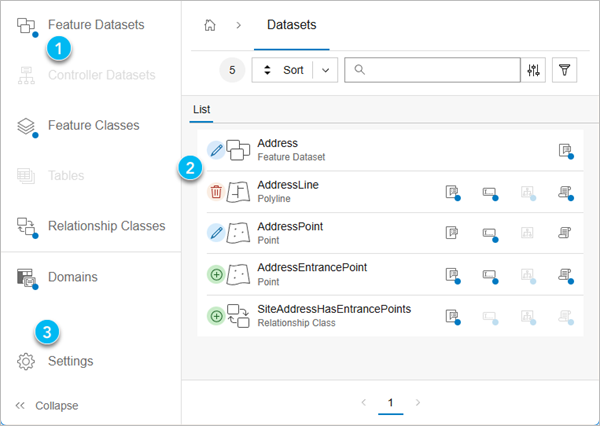Screen dimensions: 600x426
Task: Click the filter funnel icon
Action: 565,70
